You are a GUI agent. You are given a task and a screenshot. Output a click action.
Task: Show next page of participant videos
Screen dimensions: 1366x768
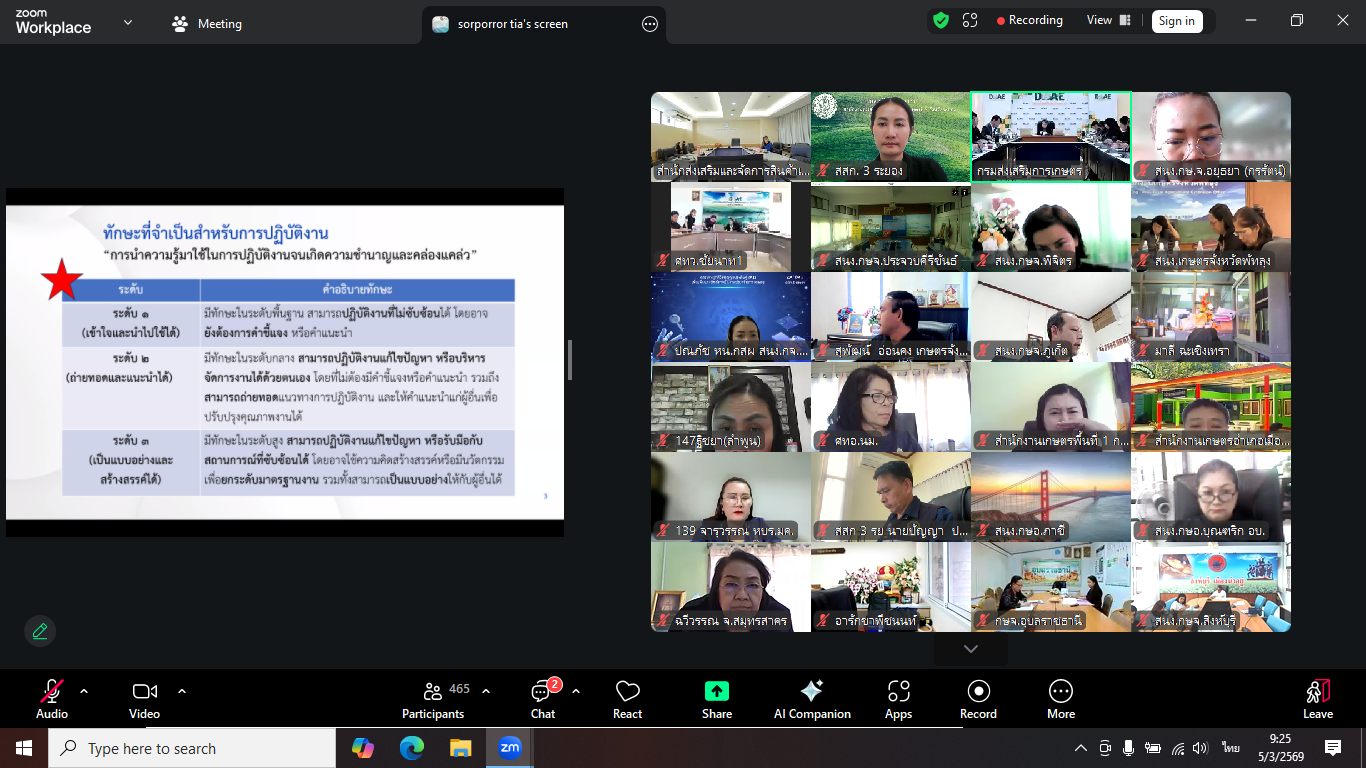tap(970, 649)
